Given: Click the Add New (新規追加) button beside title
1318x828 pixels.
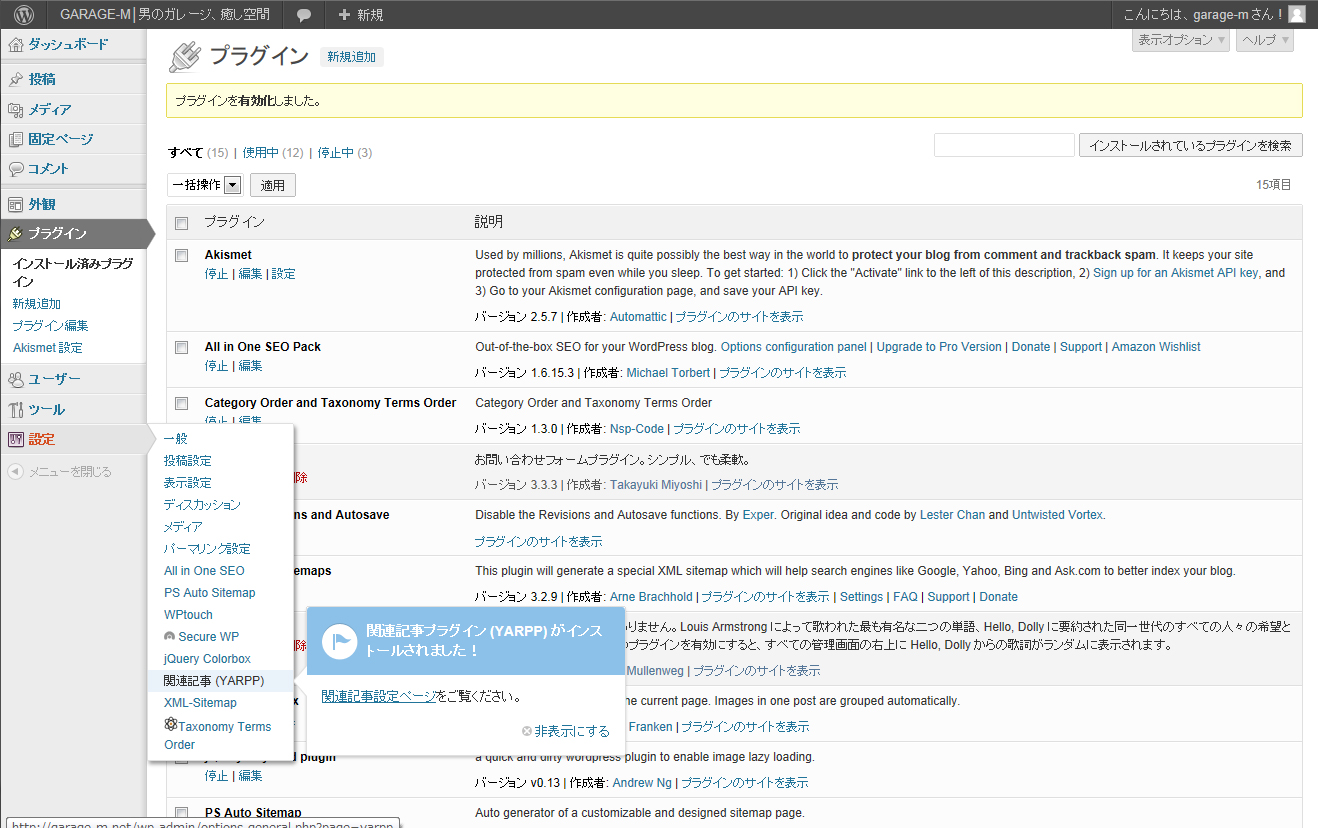Looking at the screenshot, I should click(x=352, y=57).
